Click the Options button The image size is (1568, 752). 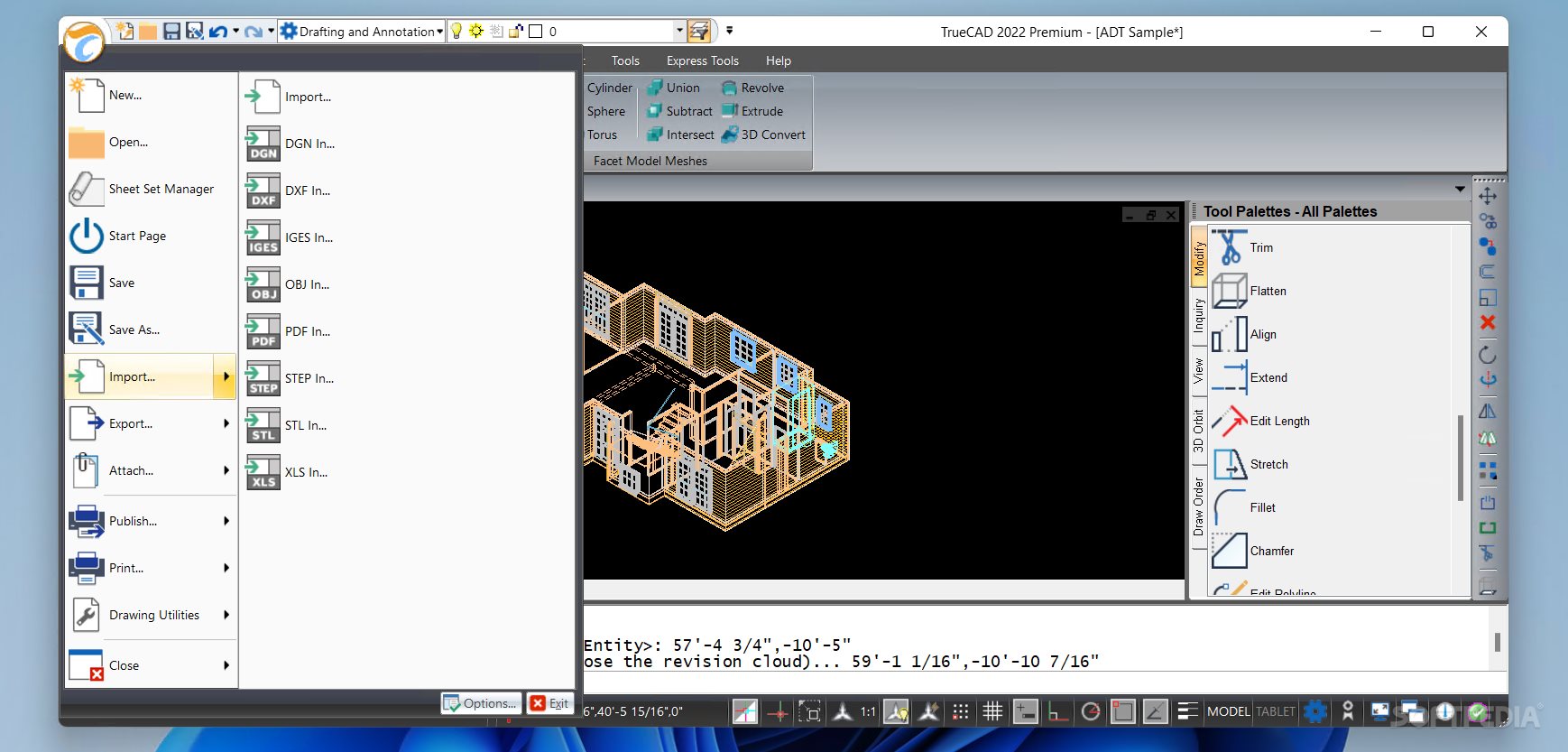[x=481, y=703]
